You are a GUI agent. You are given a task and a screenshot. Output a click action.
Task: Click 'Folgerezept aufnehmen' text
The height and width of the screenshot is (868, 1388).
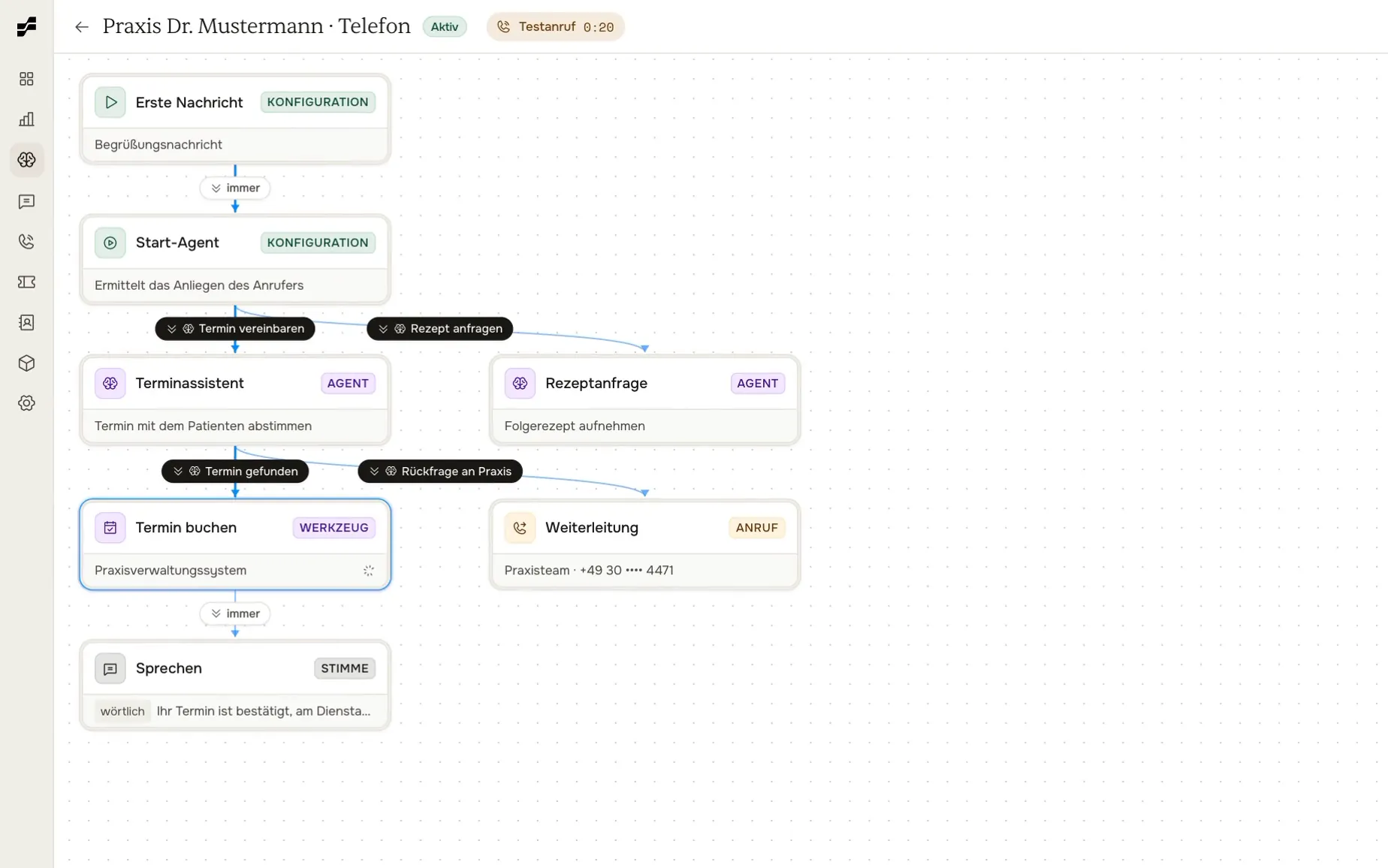(575, 426)
